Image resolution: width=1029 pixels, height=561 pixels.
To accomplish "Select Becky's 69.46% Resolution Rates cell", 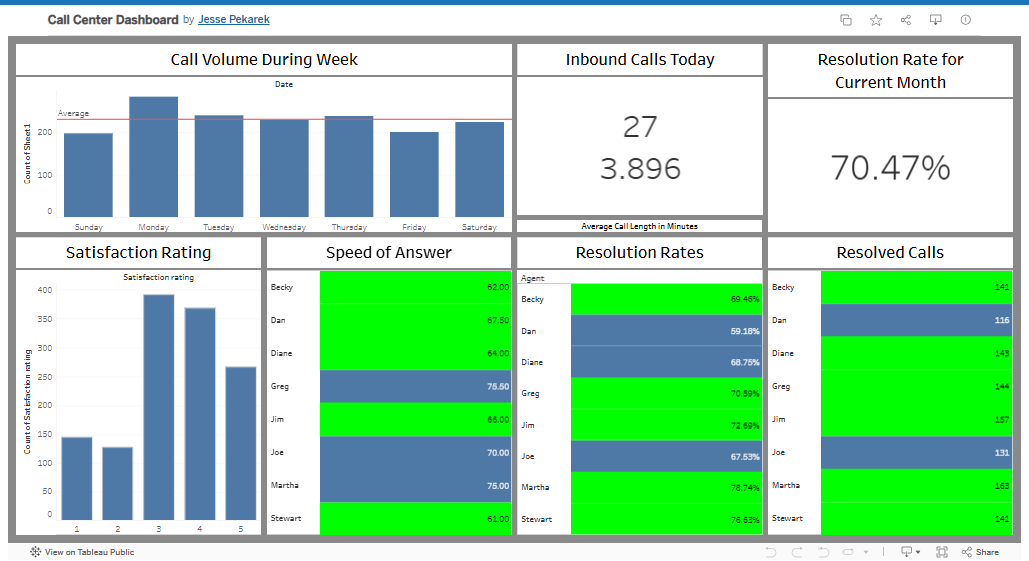I will click(666, 299).
